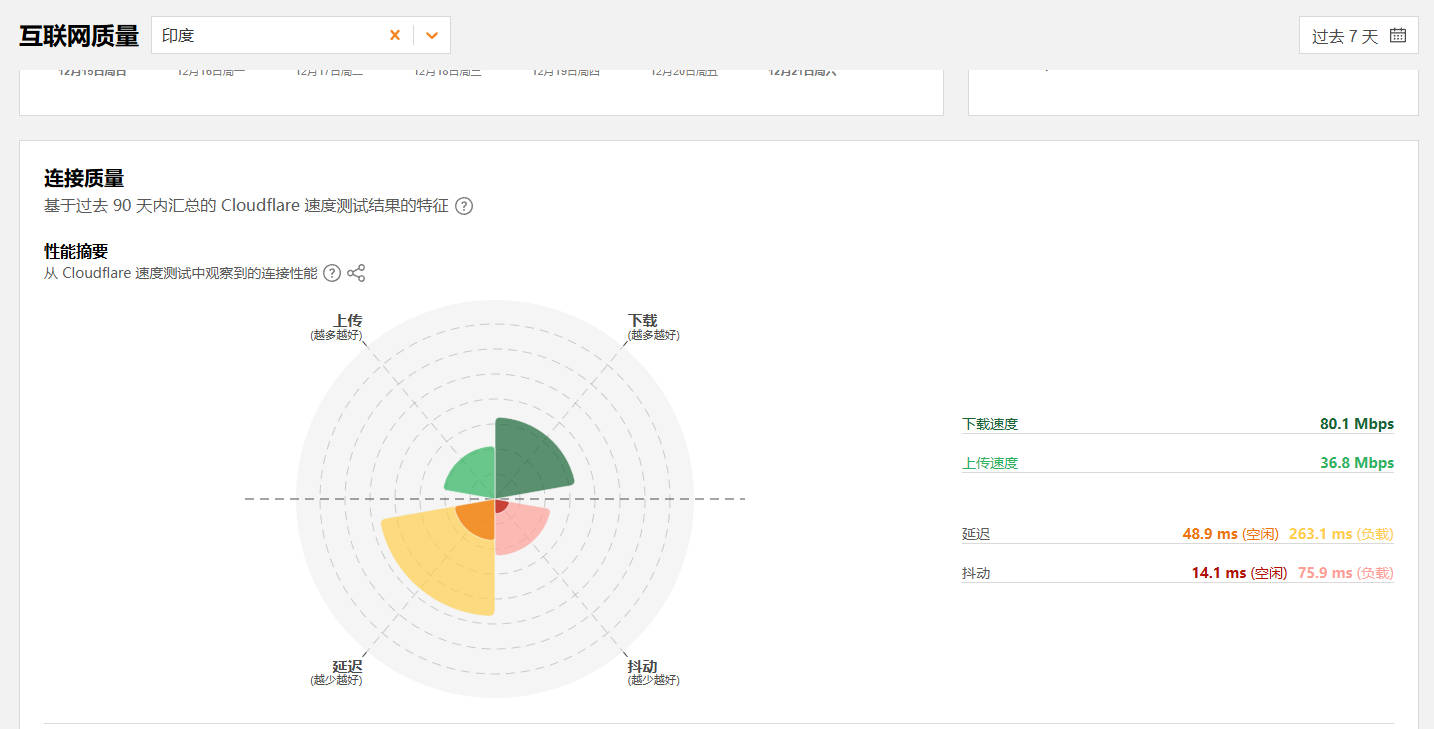Screen dimensions: 1434x729
Task: Click the 48.9 ms idle latency value
Action: point(1210,534)
